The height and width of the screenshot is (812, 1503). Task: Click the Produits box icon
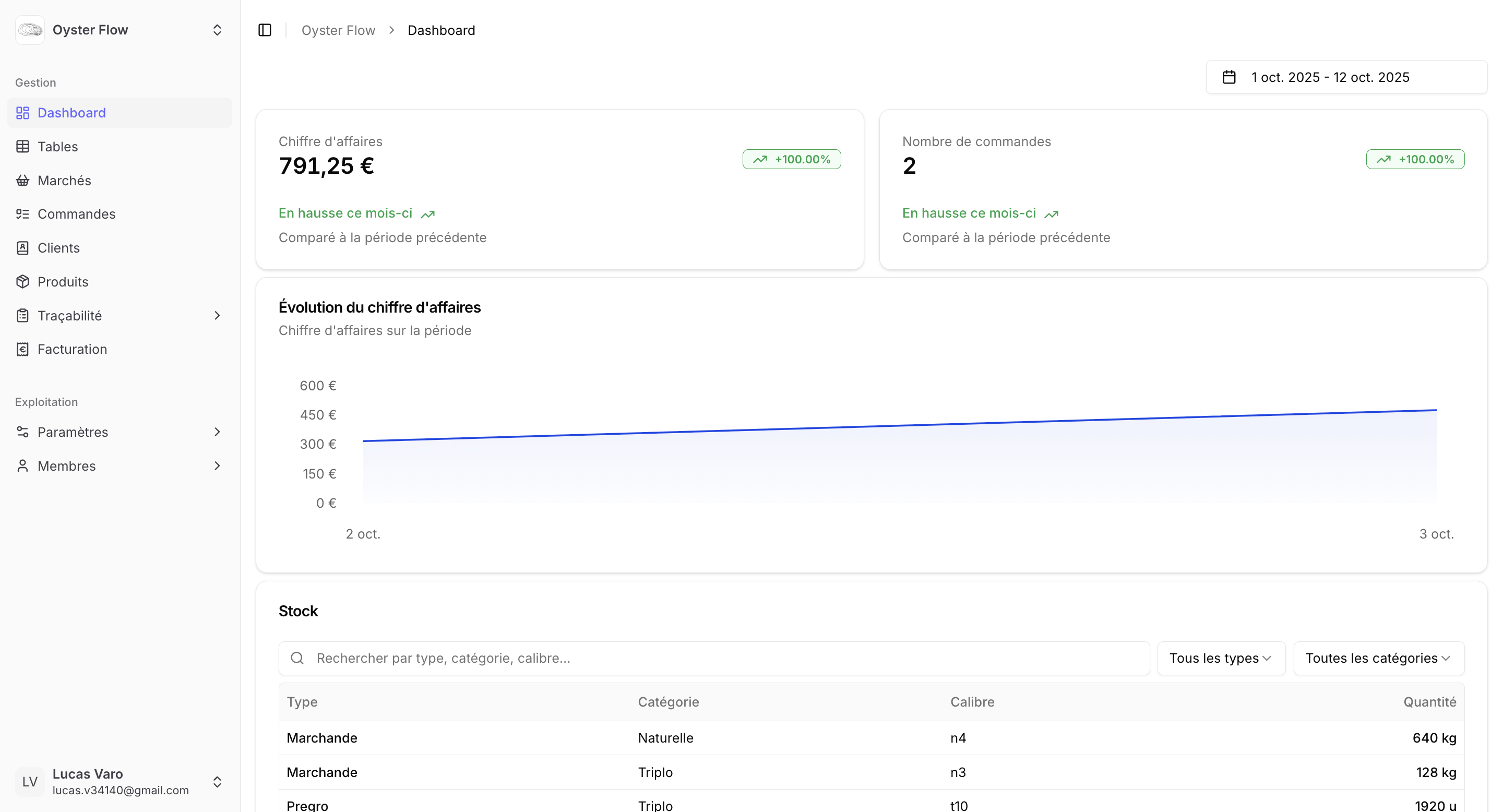(x=23, y=282)
